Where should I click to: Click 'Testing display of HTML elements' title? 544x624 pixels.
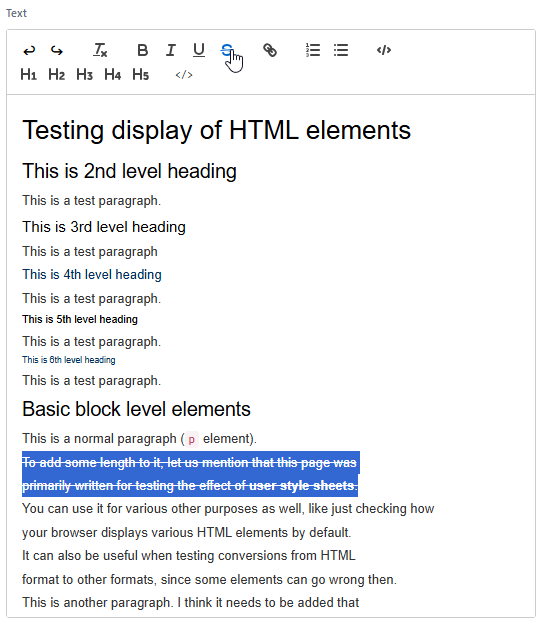pos(216,130)
